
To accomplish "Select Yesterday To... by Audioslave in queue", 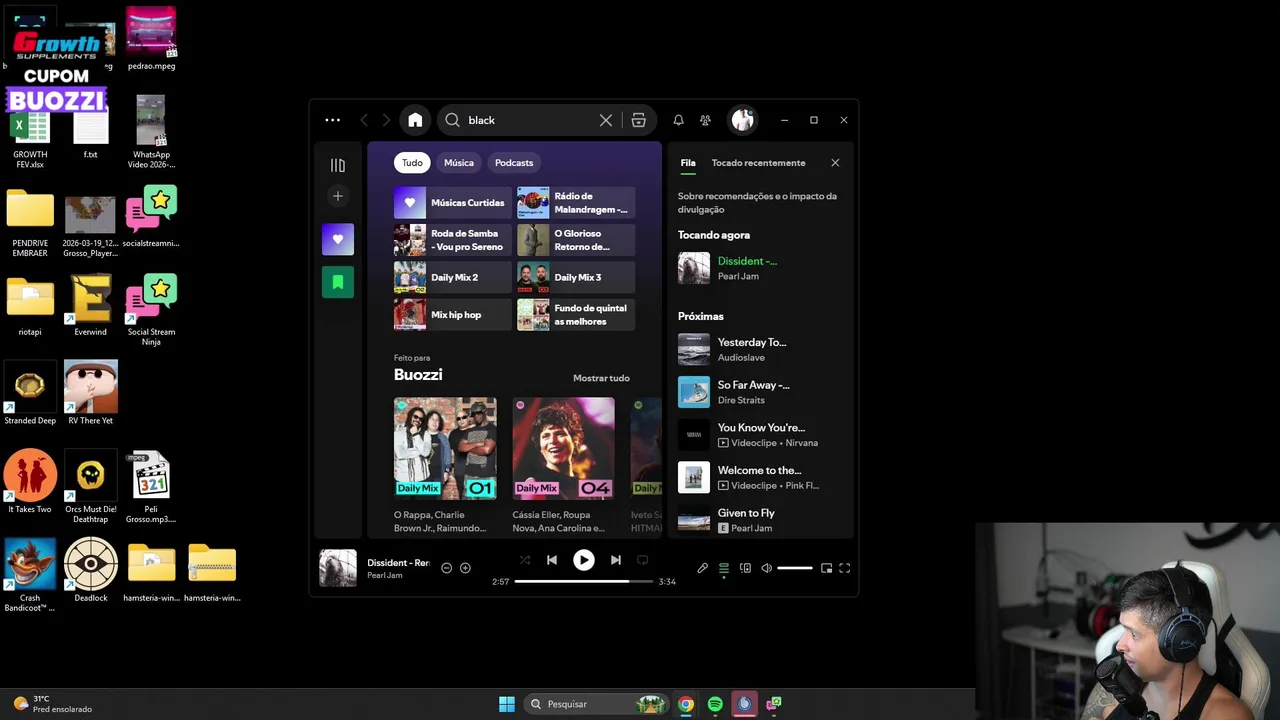I will 760,349.
